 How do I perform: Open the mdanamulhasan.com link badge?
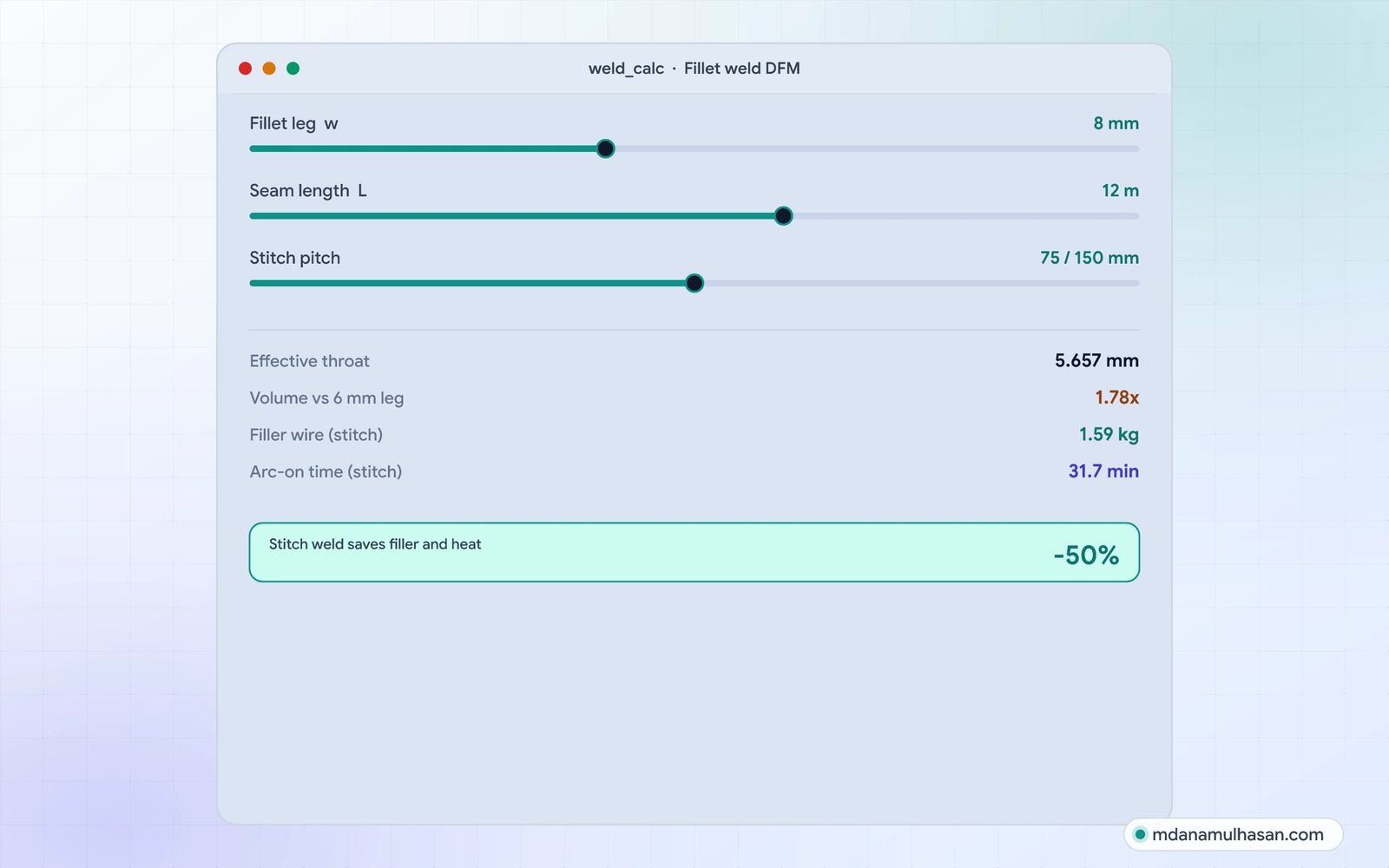pyautogui.click(x=1234, y=835)
